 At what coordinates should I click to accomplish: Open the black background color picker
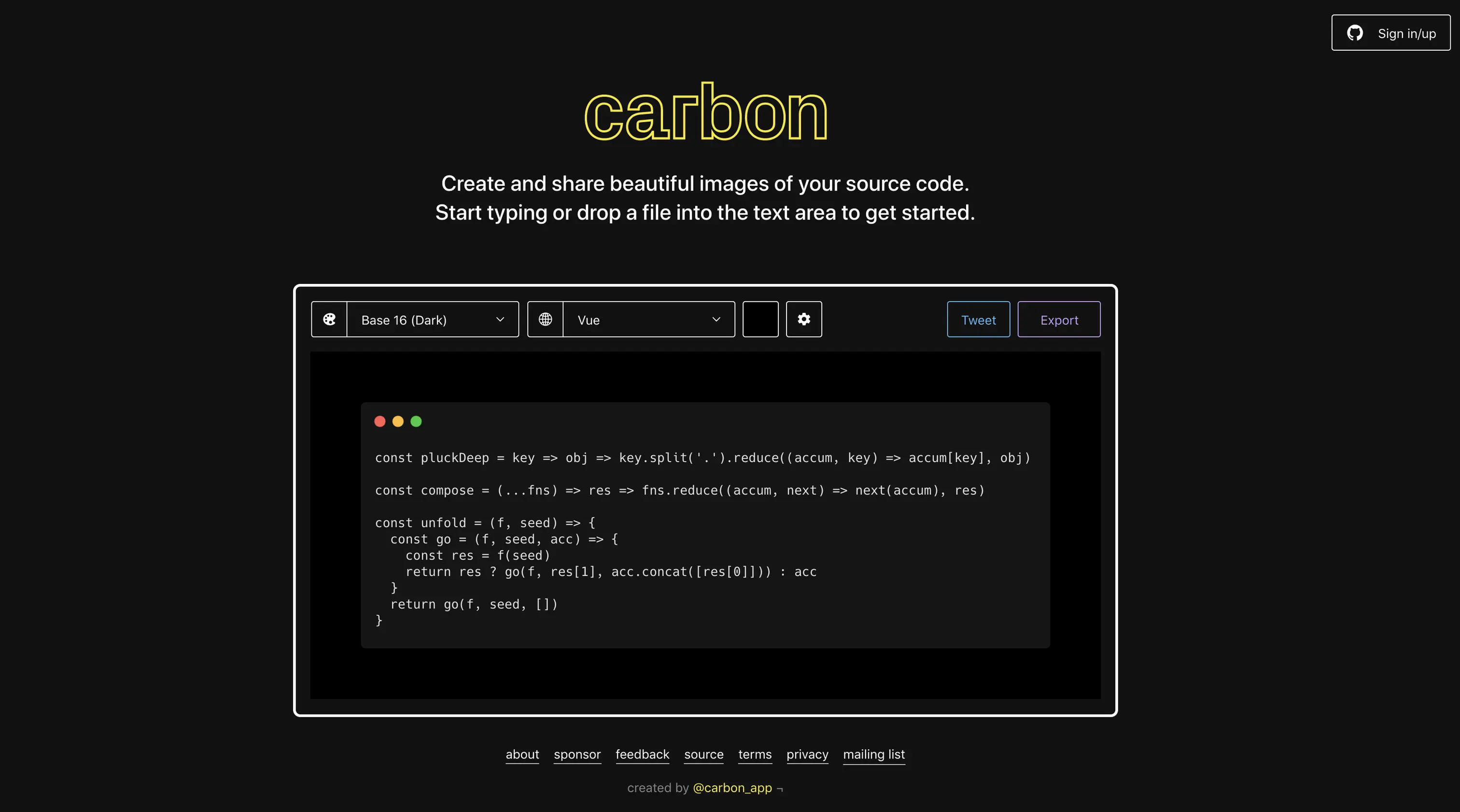point(760,320)
